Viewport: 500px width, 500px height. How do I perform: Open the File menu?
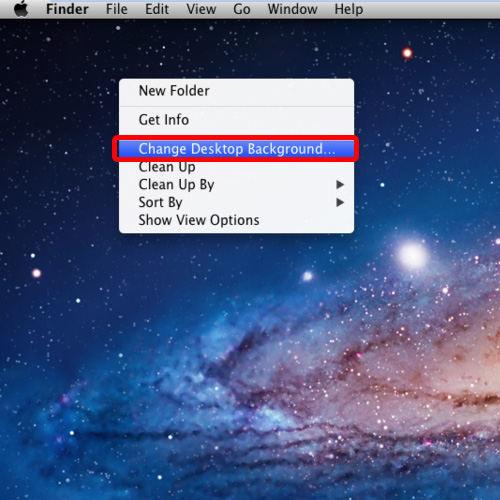[x=116, y=9]
